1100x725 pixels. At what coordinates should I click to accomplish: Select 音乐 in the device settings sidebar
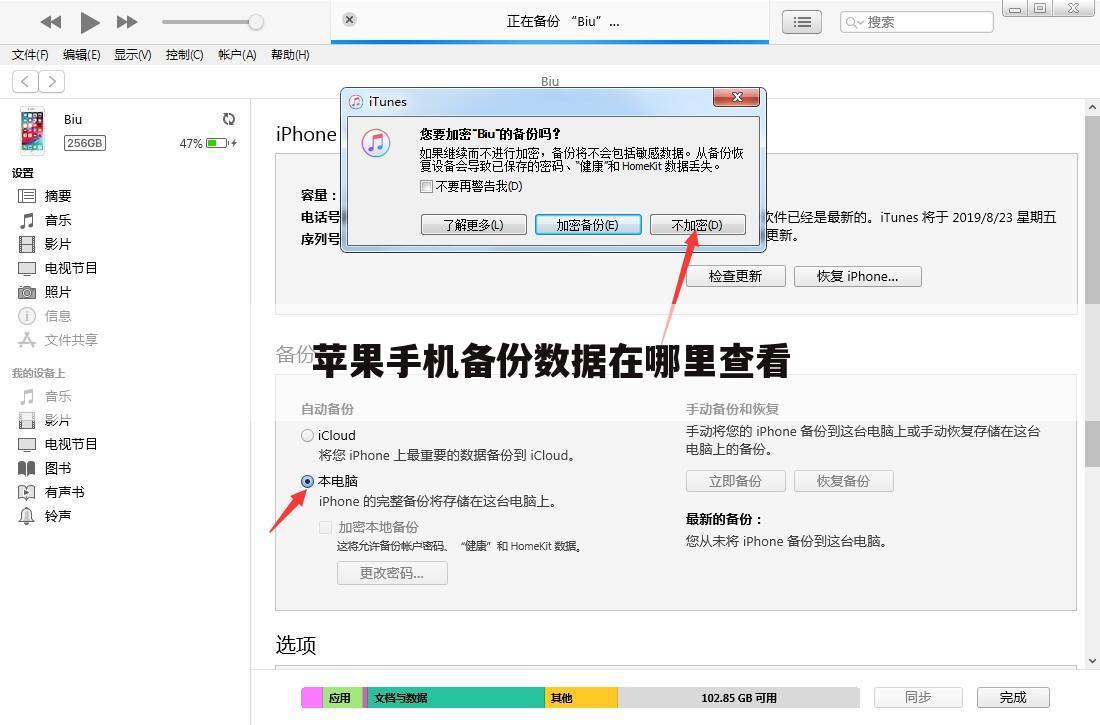coord(57,219)
